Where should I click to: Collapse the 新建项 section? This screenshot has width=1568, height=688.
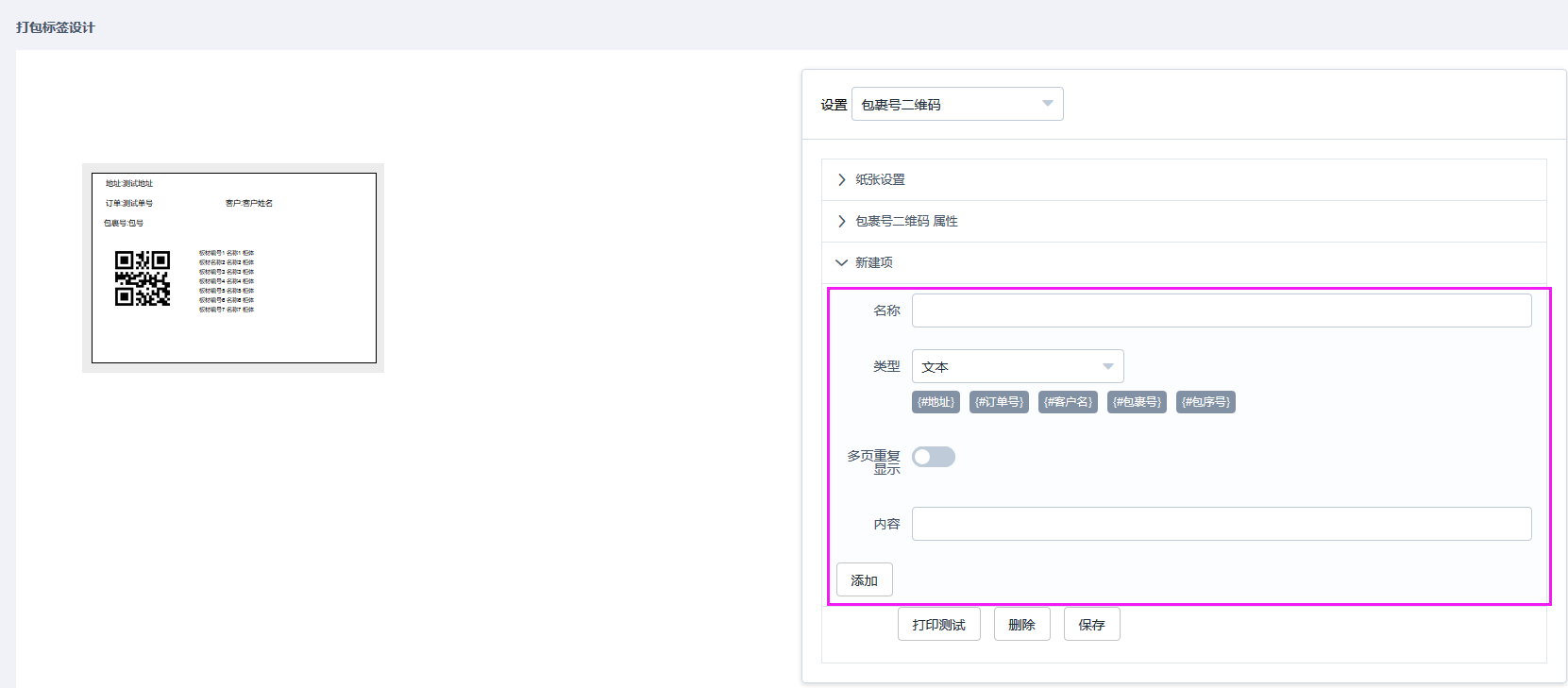point(873,262)
